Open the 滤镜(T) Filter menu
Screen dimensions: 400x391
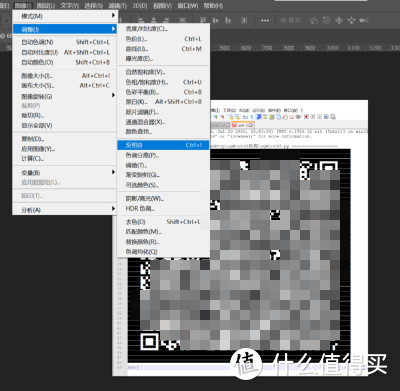pyautogui.click(x=118, y=6)
